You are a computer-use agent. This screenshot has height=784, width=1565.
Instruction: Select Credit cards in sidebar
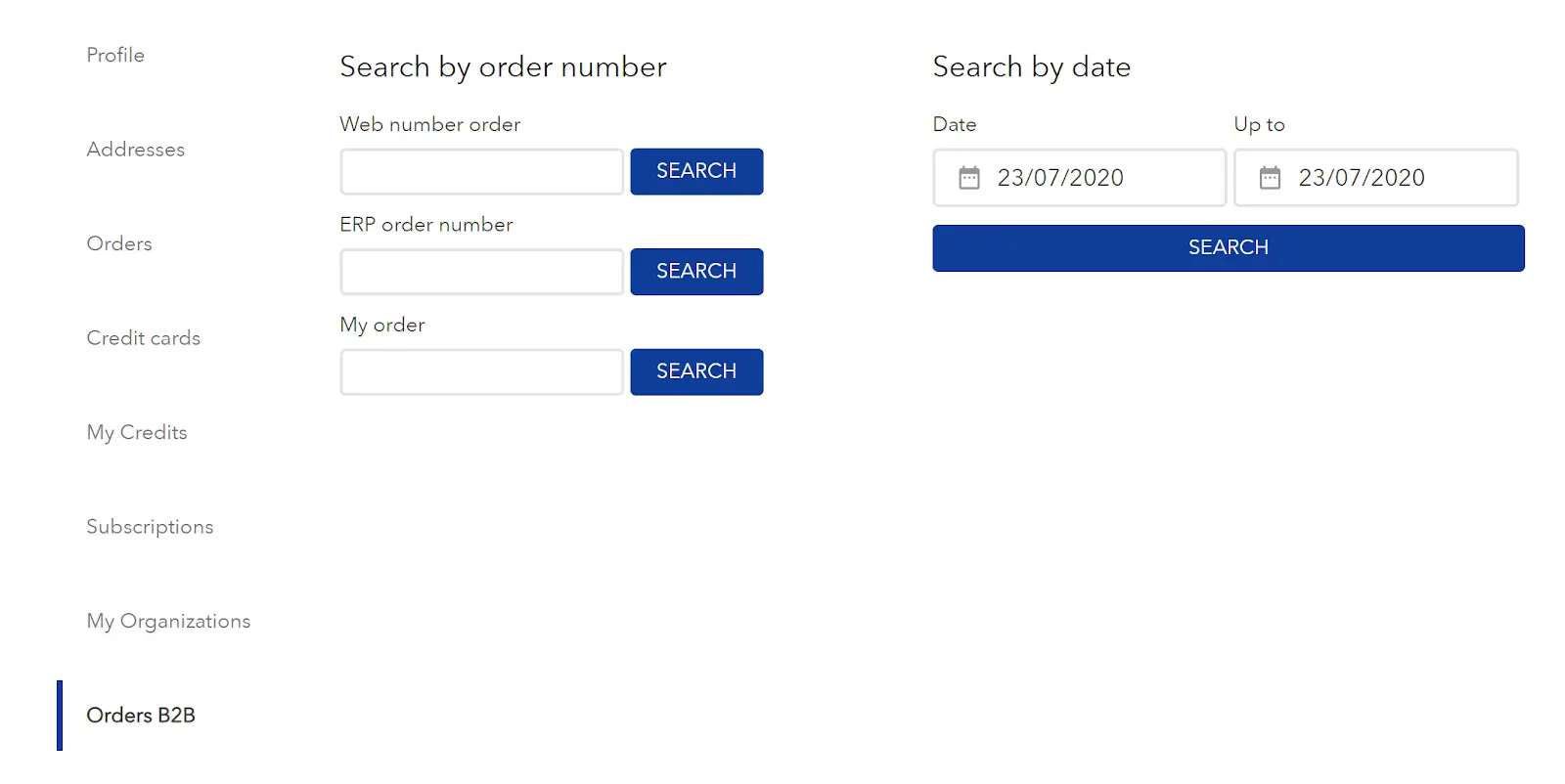coord(144,338)
